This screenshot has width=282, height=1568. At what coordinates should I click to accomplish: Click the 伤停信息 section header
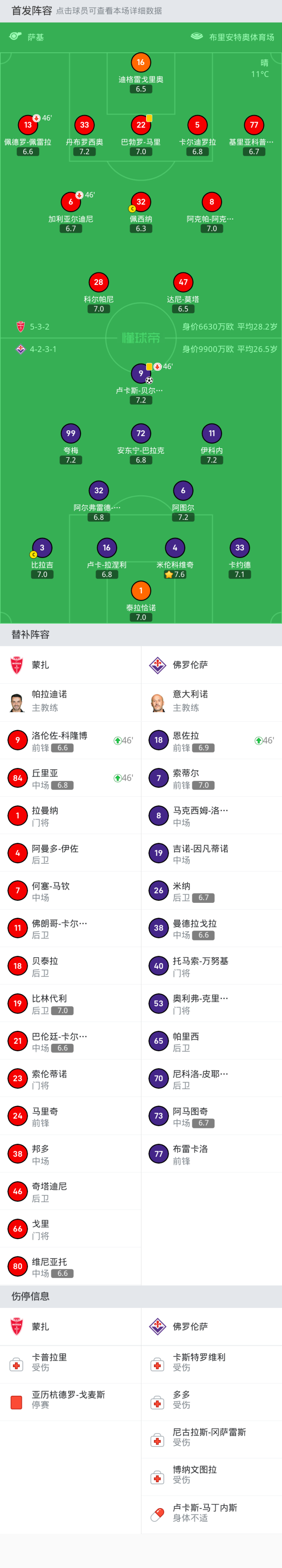coord(31,1296)
